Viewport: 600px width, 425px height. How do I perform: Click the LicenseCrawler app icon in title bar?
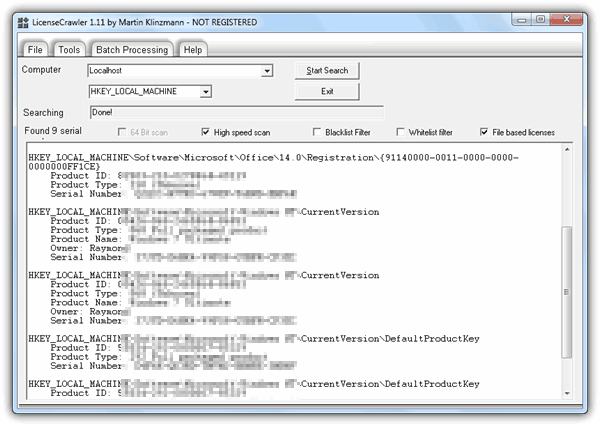(x=23, y=23)
